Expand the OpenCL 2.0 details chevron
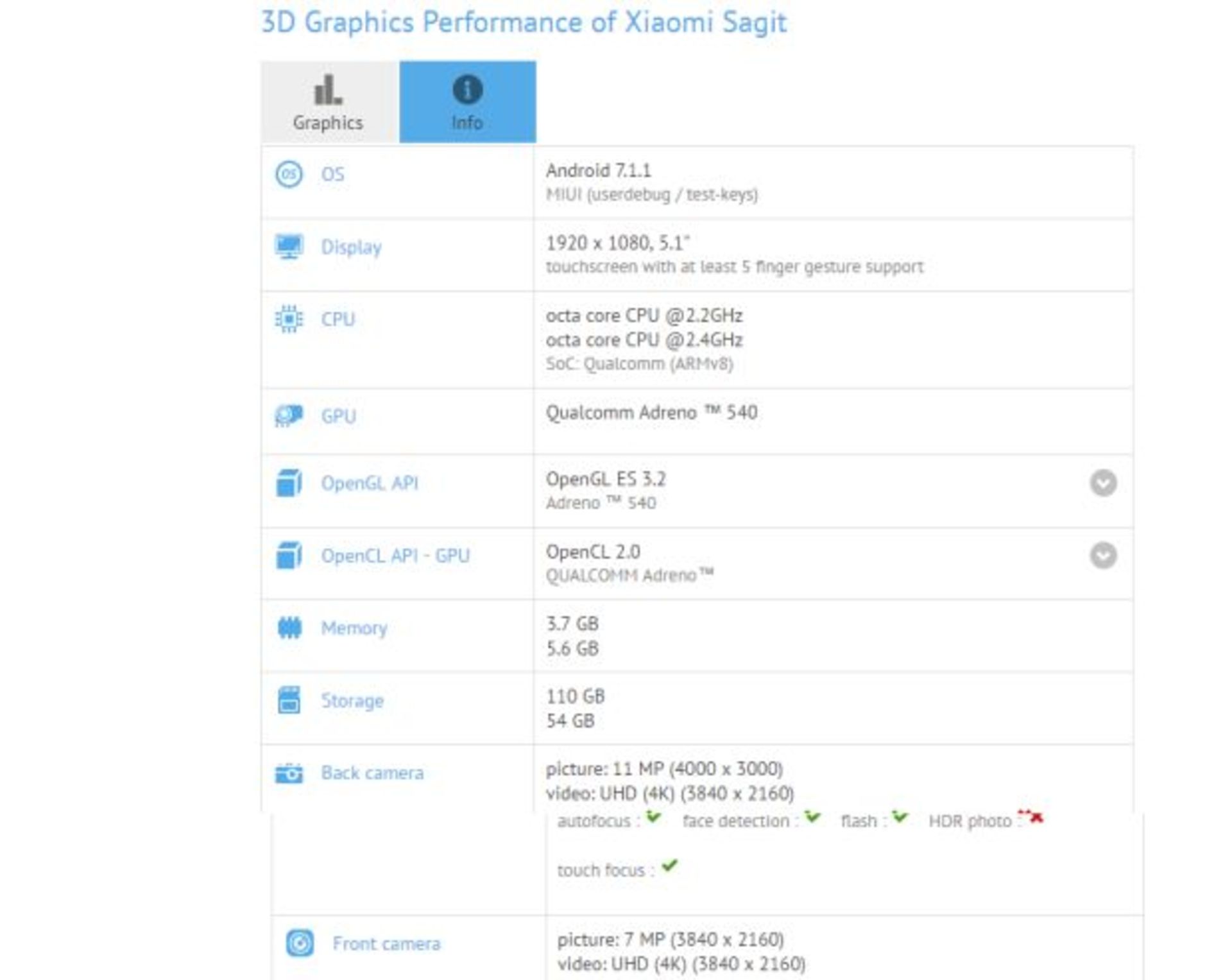 click(x=1103, y=558)
